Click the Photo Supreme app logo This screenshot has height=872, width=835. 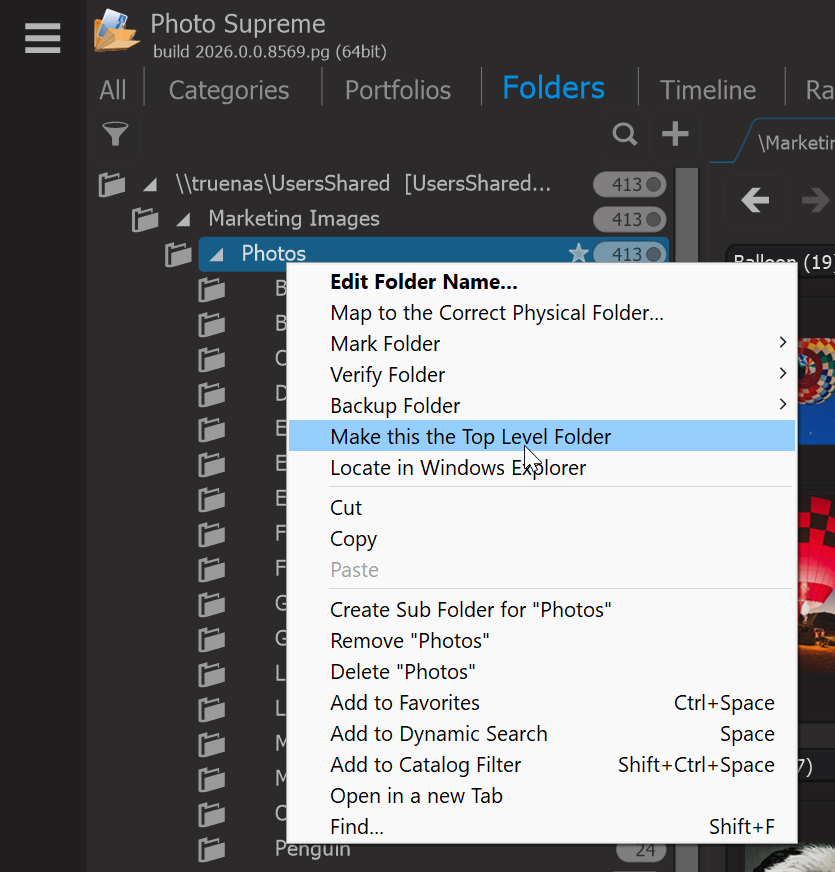click(x=116, y=31)
